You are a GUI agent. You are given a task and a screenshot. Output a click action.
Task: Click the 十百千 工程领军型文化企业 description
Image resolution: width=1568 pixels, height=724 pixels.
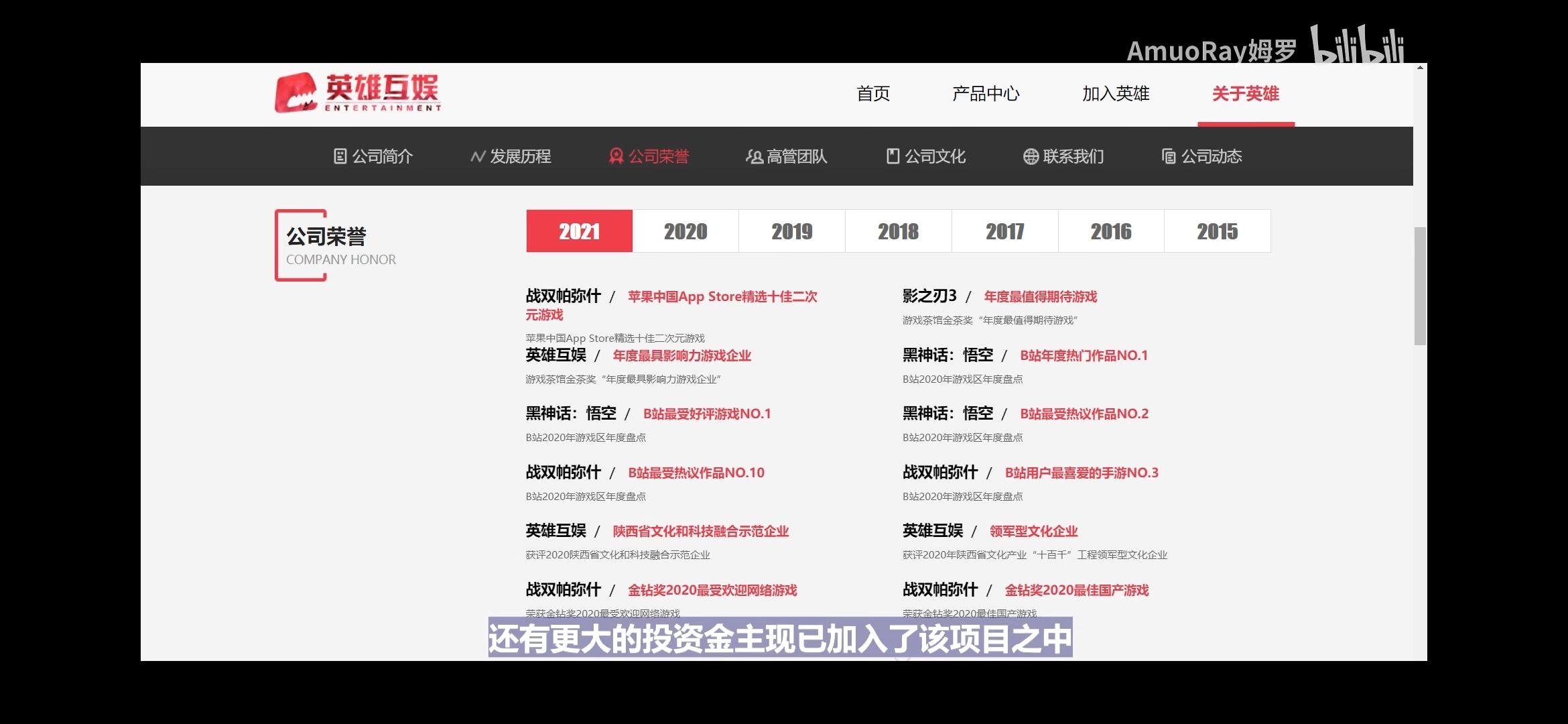[x=1035, y=555]
